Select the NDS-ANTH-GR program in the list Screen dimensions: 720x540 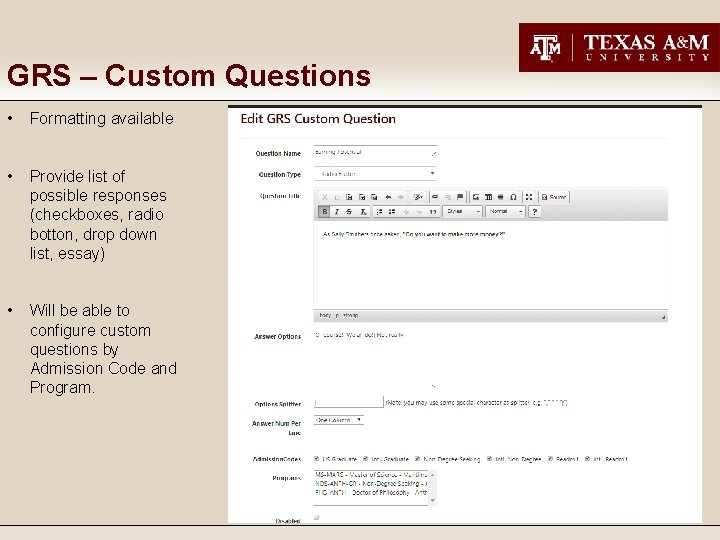[371, 484]
